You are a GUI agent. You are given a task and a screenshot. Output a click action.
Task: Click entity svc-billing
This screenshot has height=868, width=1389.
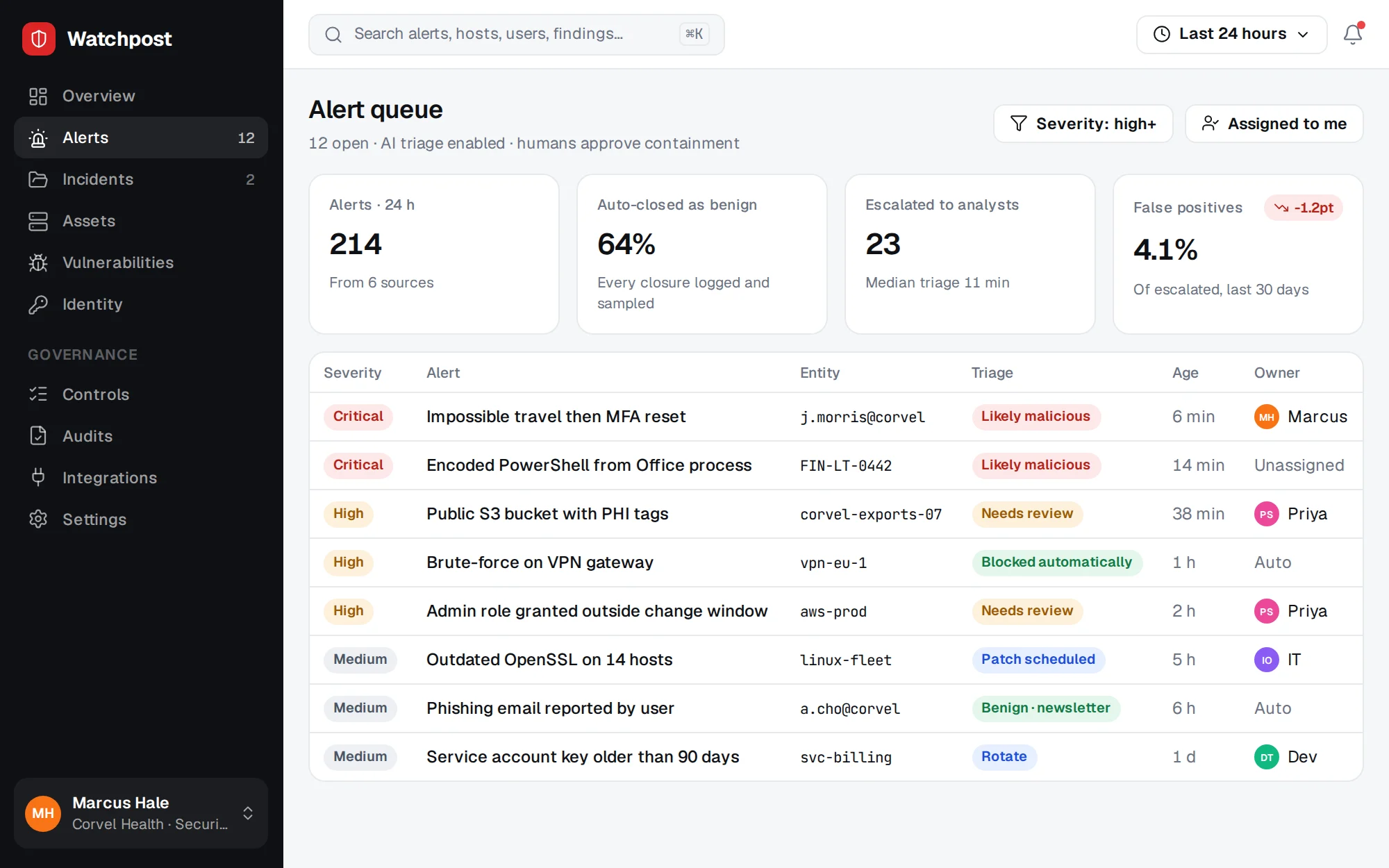846,758
